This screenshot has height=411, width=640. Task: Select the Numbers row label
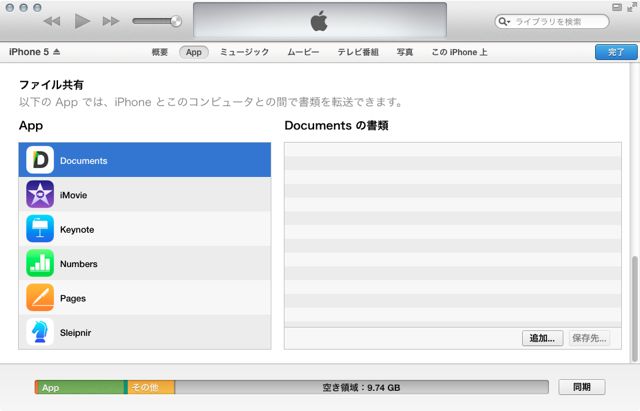[x=79, y=264]
